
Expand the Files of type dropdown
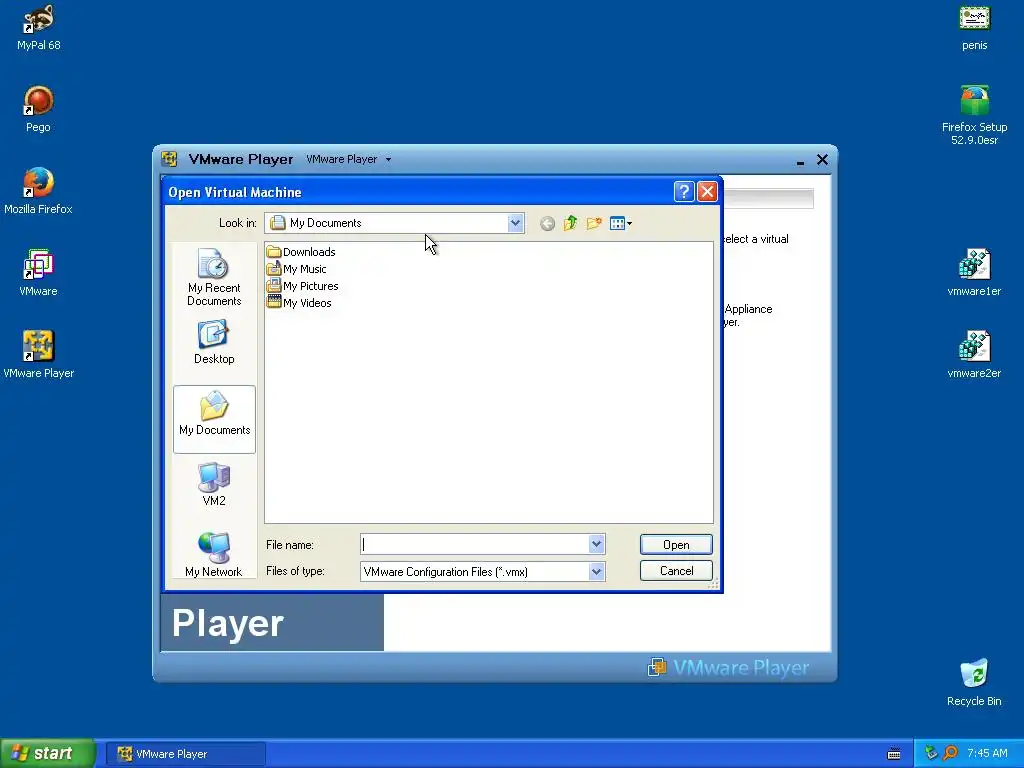point(596,571)
